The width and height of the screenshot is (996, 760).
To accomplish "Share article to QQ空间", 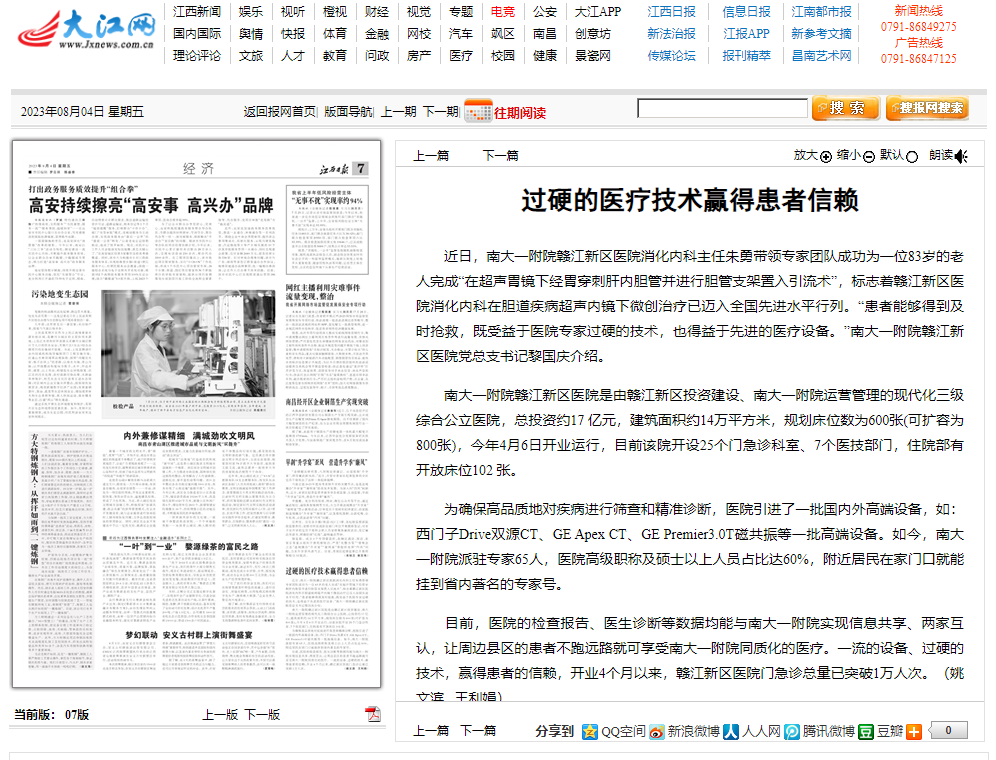I will pos(590,731).
